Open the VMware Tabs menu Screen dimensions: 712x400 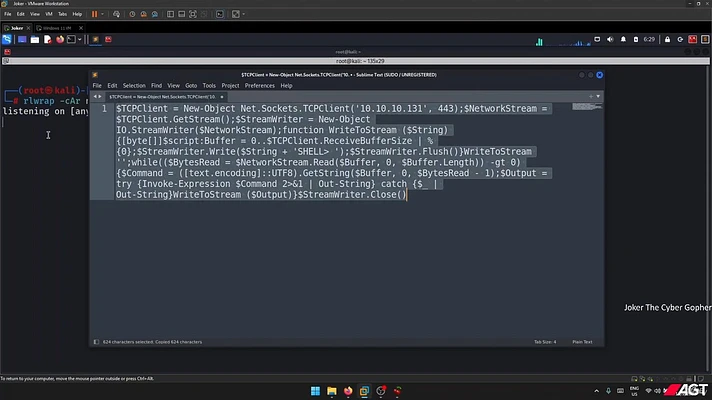62,14
